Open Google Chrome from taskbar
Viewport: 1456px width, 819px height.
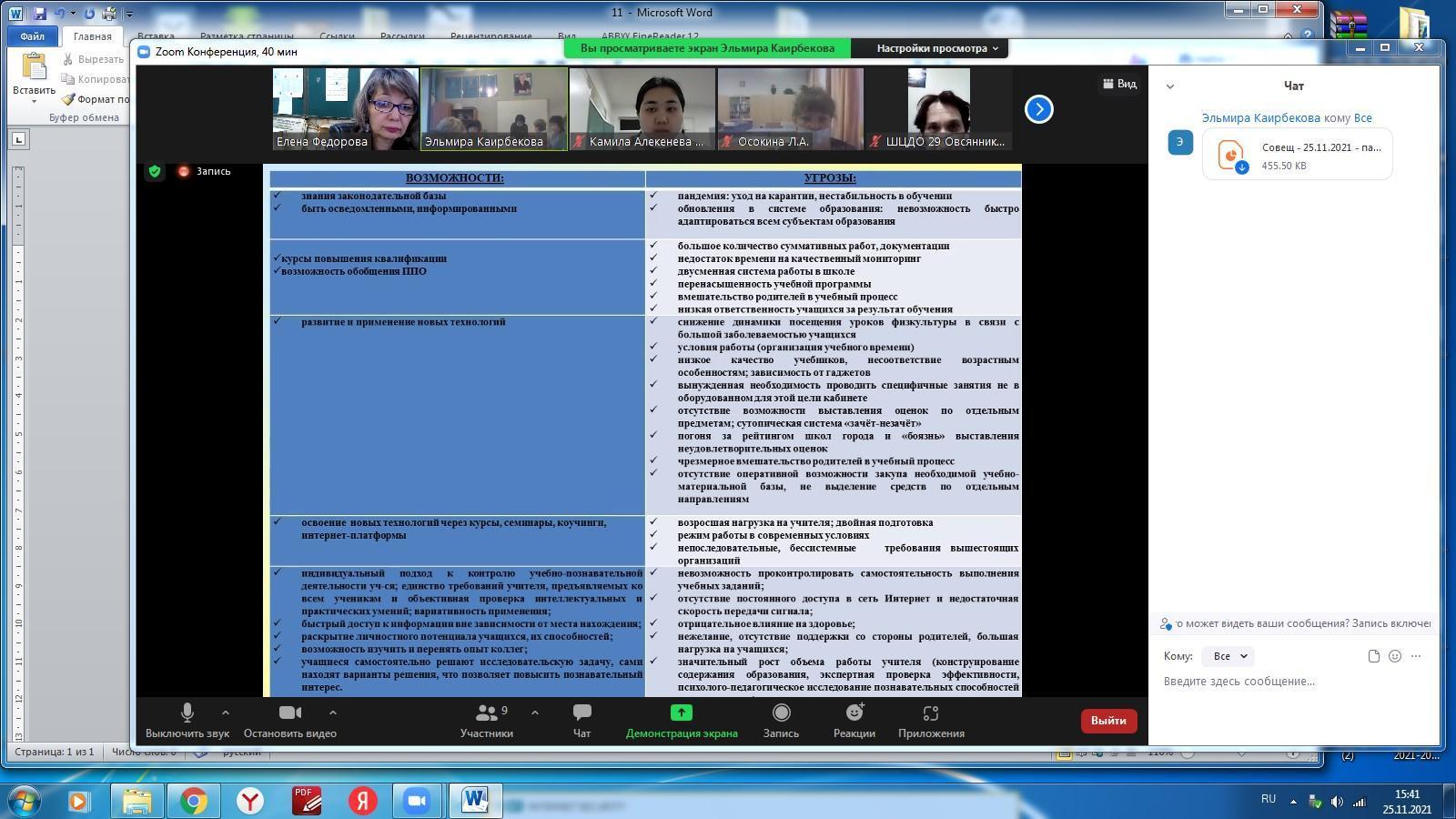pos(193,801)
